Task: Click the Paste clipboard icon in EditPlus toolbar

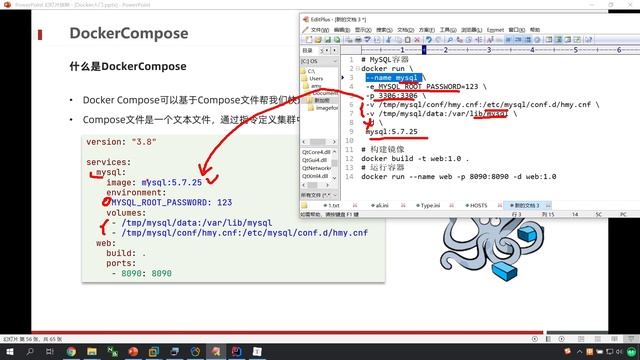Action: coord(407,40)
